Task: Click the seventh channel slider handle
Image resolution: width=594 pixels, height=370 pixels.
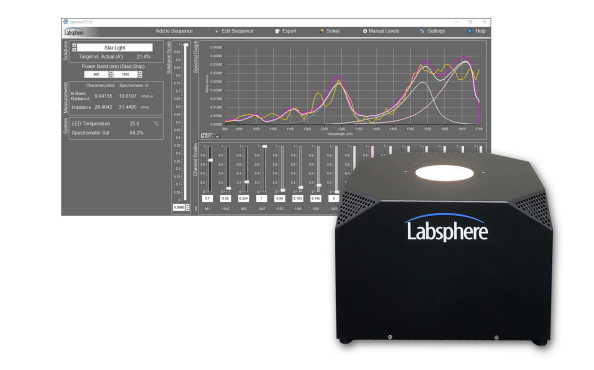Action: (319, 186)
